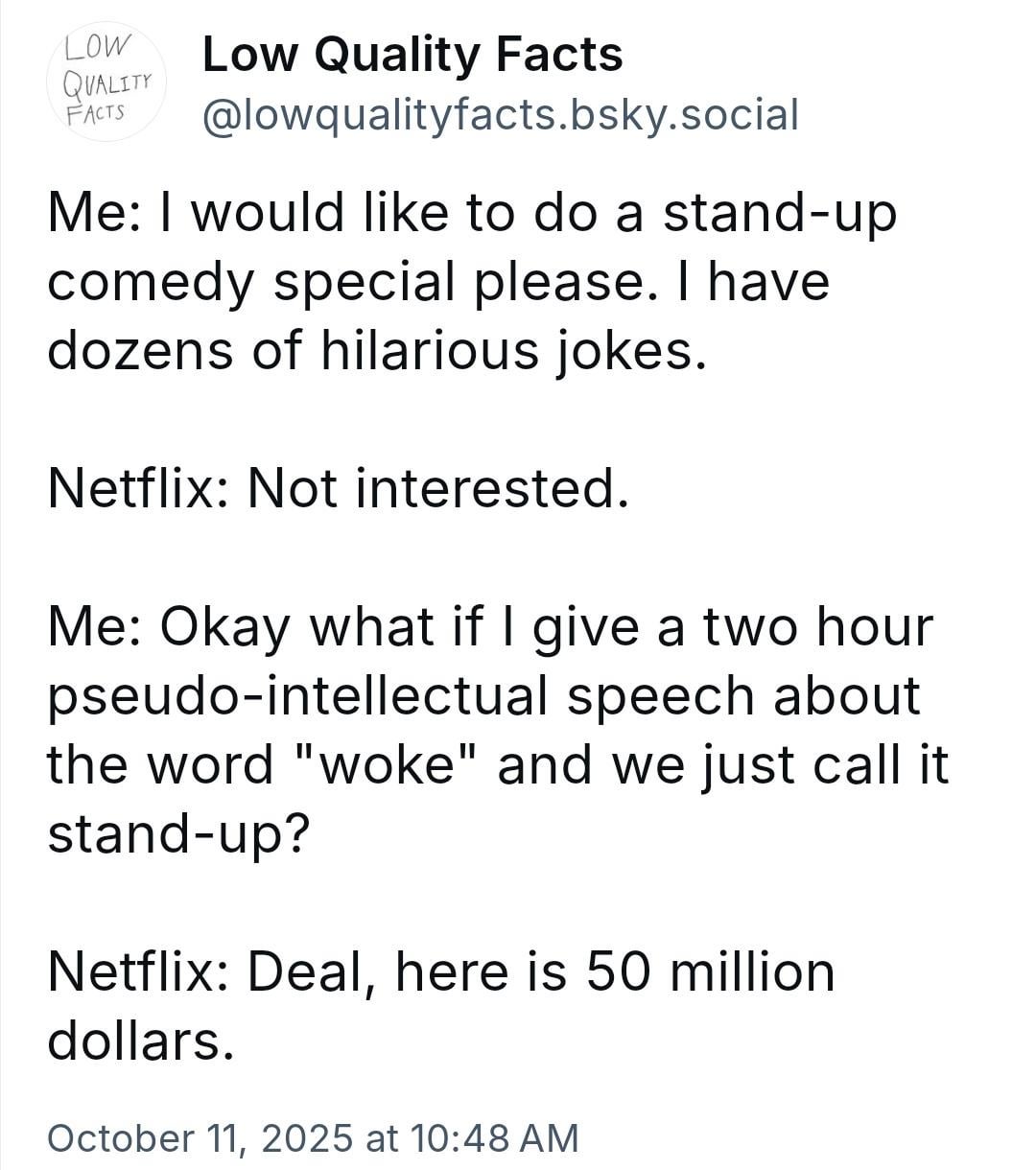This screenshot has width=1036, height=1170.
Task: Click 'hilarious jokes' in the post
Action: (x=512, y=351)
